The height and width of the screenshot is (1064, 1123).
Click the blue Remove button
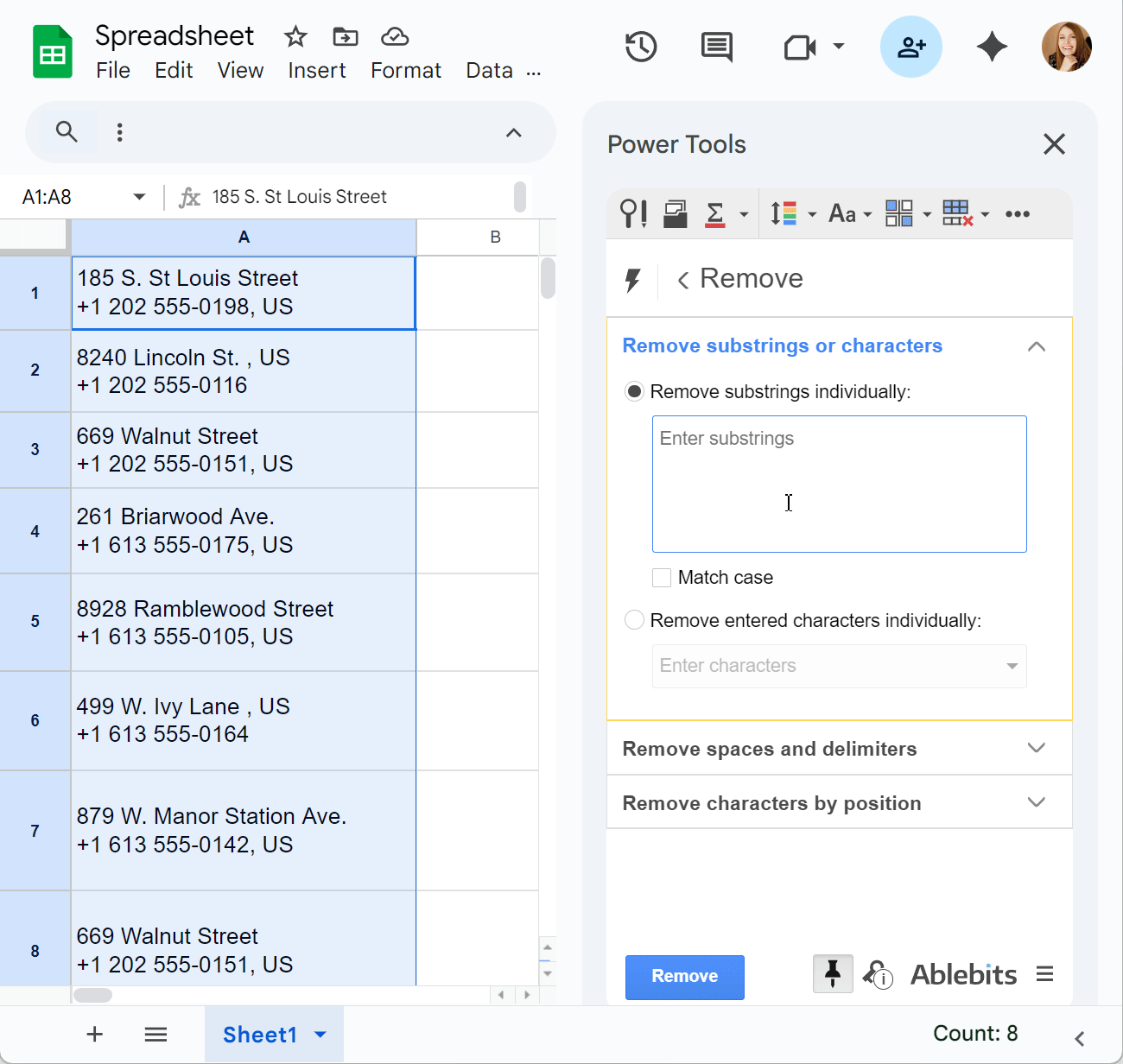pyautogui.click(x=684, y=977)
